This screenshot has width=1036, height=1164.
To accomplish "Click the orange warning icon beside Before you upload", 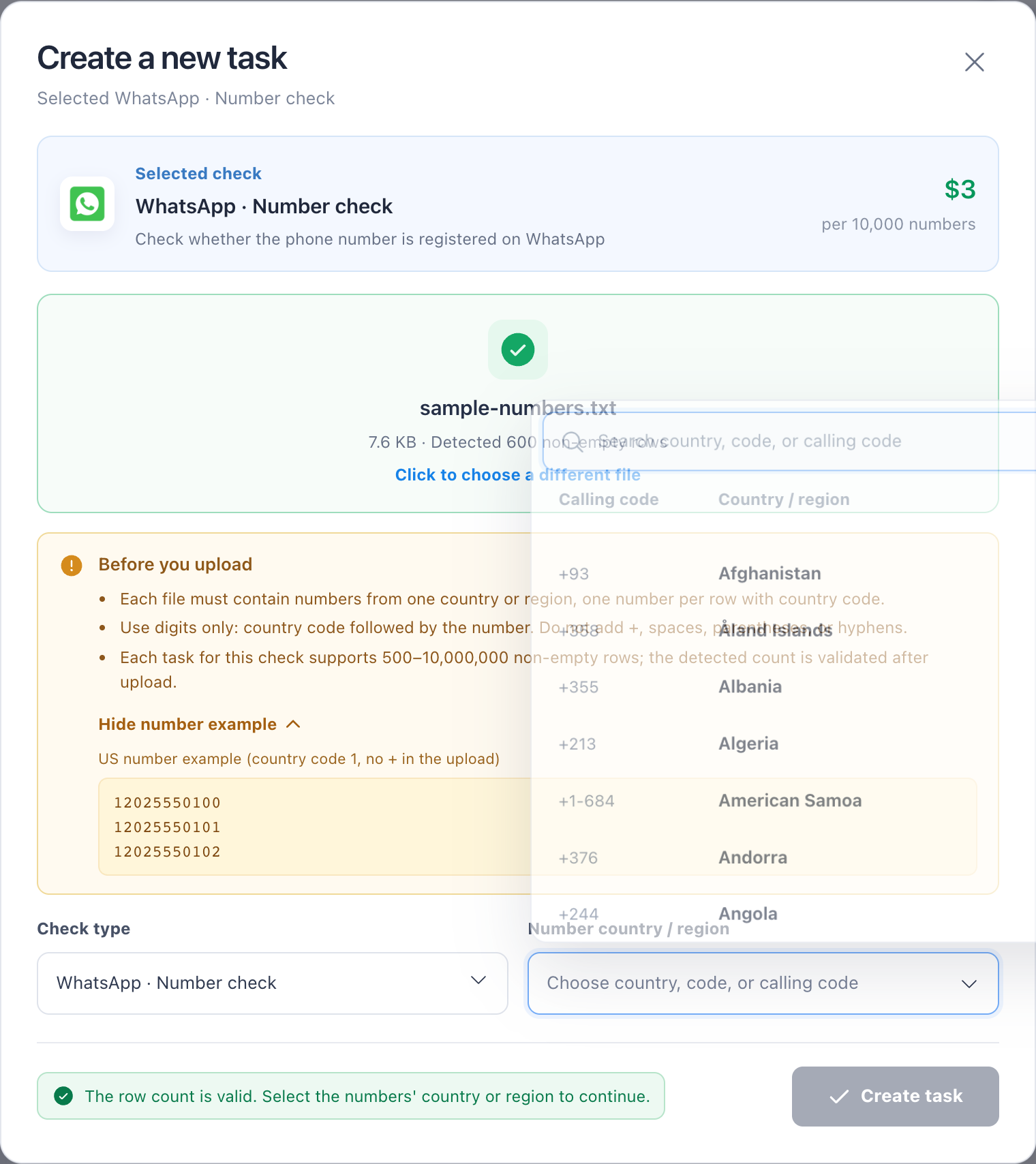I will tap(72, 565).
